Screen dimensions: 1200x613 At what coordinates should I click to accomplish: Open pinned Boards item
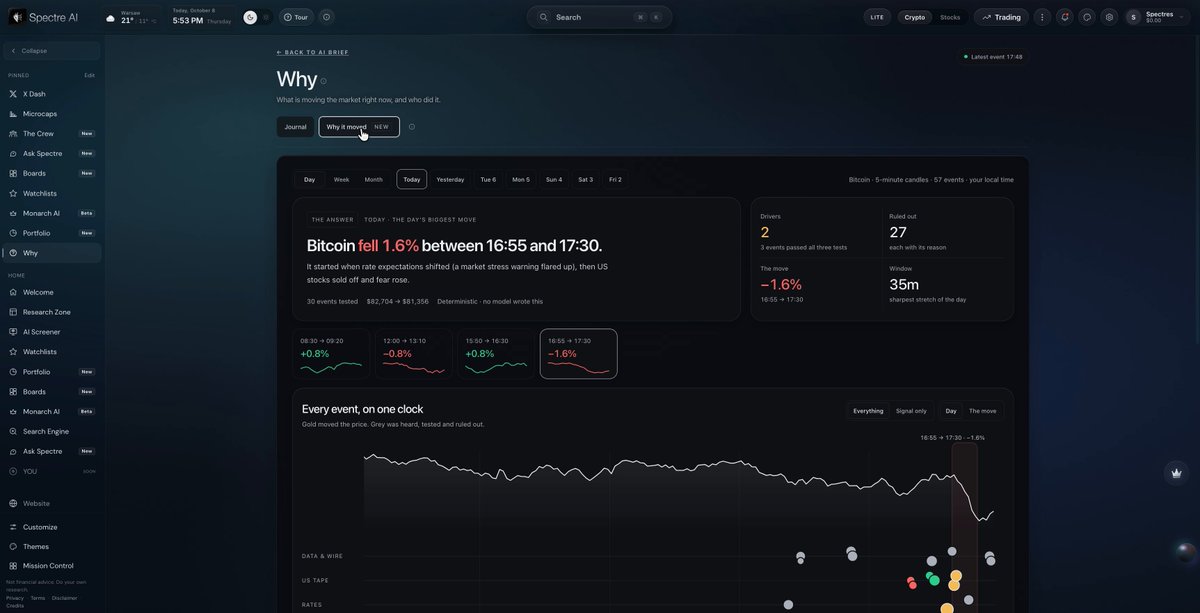click(x=52, y=174)
